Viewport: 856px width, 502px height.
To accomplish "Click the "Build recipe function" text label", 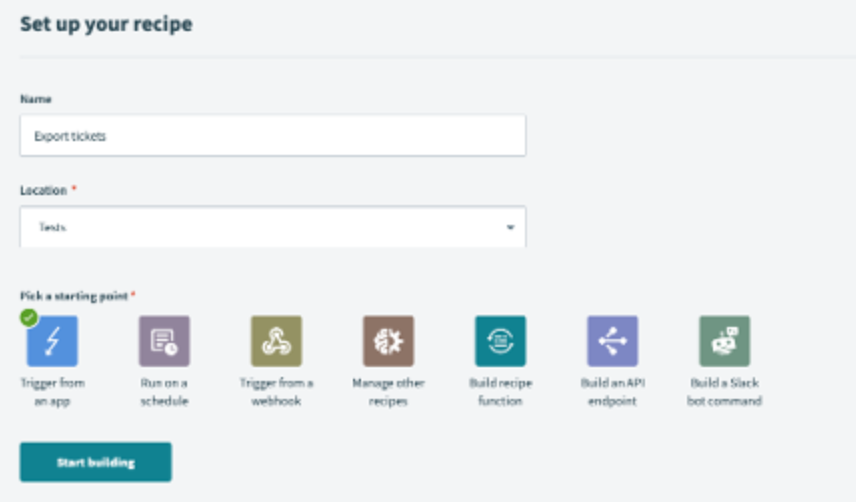I will pyautogui.click(x=500, y=392).
